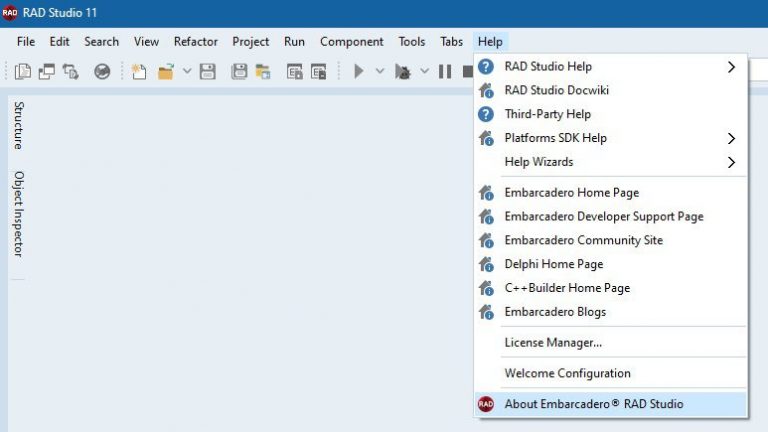The image size is (768, 432).
Task: Click RAD Studio Help question mark icon
Action: pyautogui.click(x=486, y=67)
